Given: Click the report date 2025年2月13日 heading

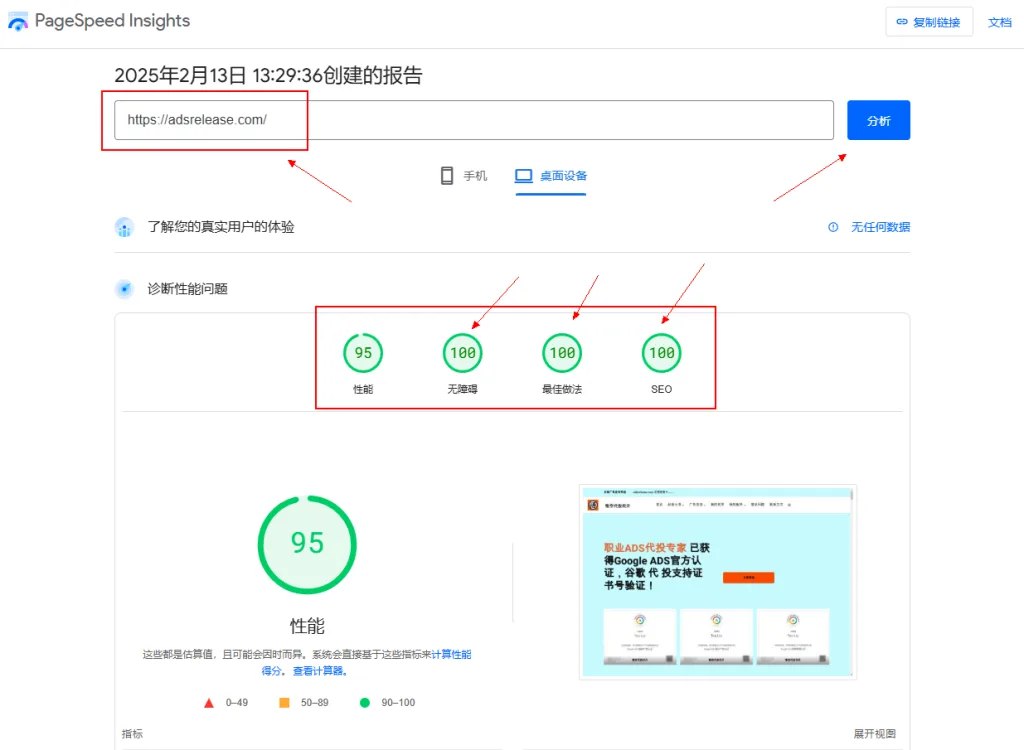Looking at the screenshot, I should 268,76.
